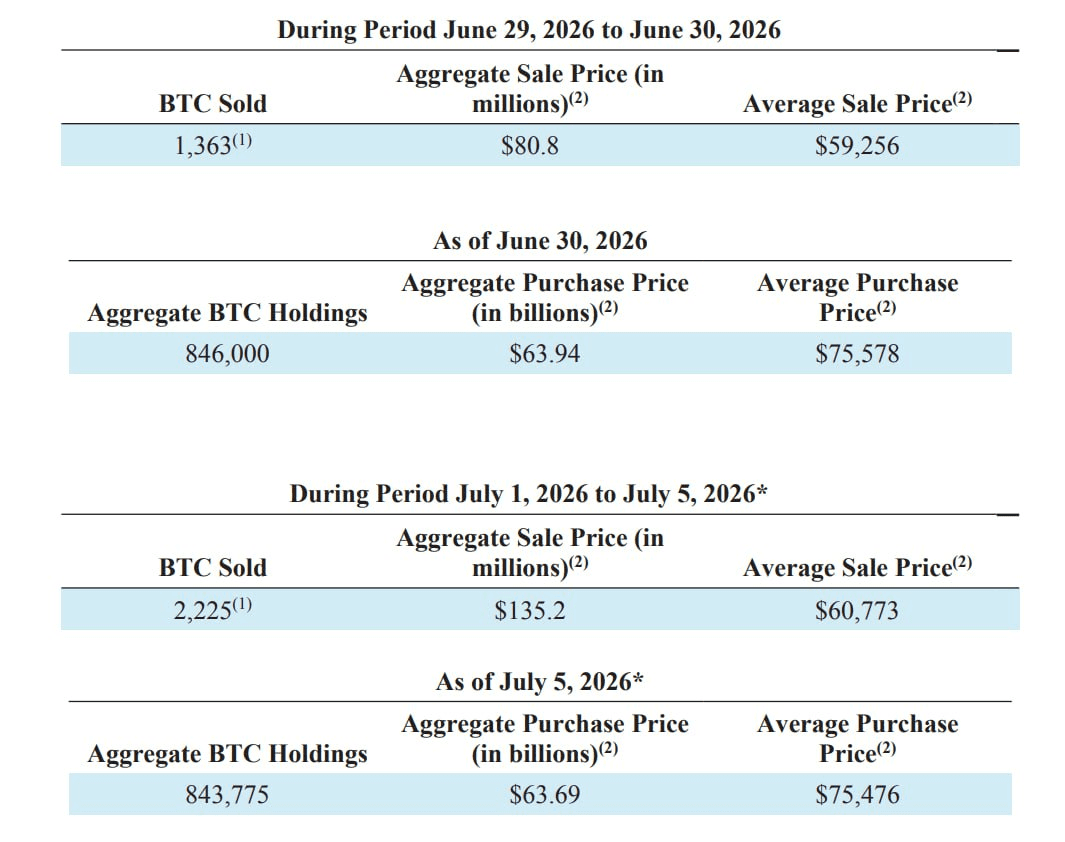Click the last Average Purchase Price header
The height and width of the screenshot is (842, 1065).
coord(857,739)
